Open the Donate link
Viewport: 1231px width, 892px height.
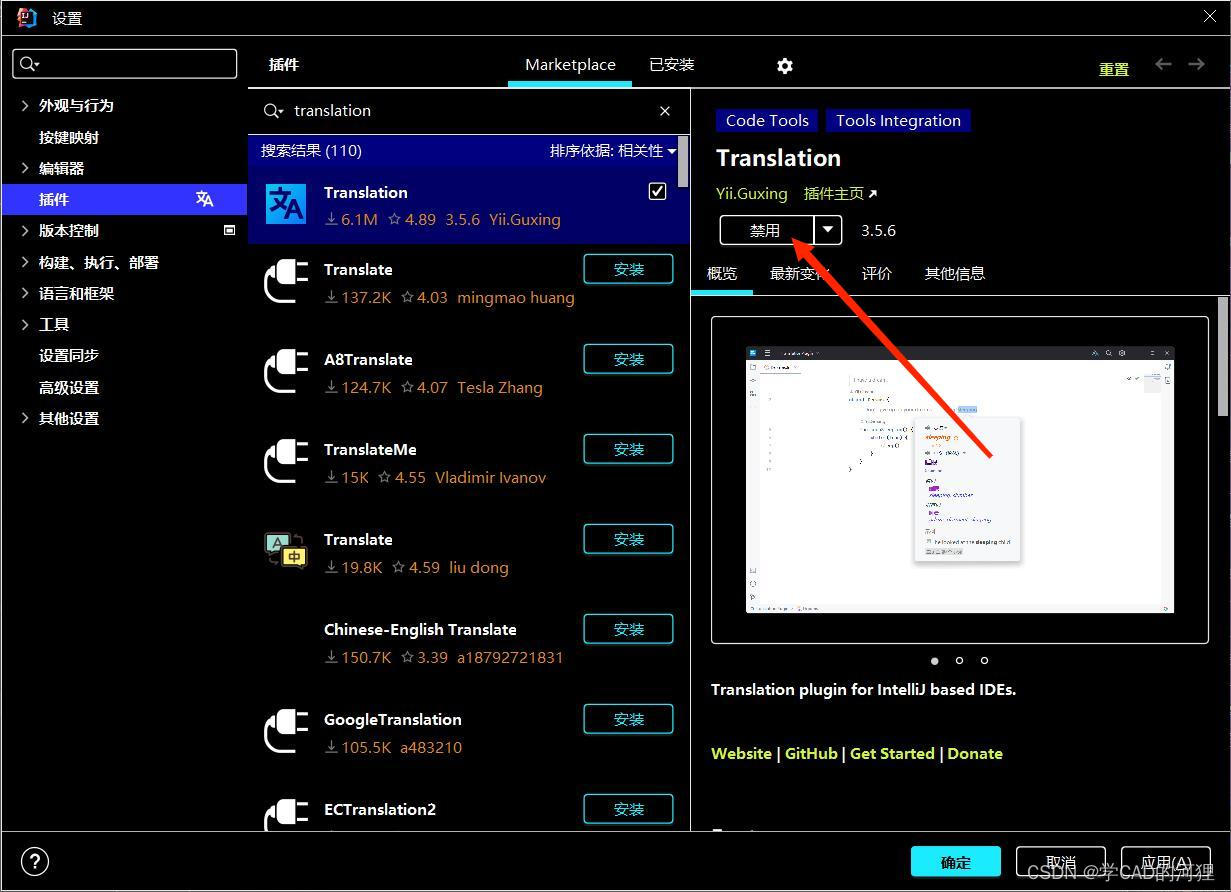975,753
